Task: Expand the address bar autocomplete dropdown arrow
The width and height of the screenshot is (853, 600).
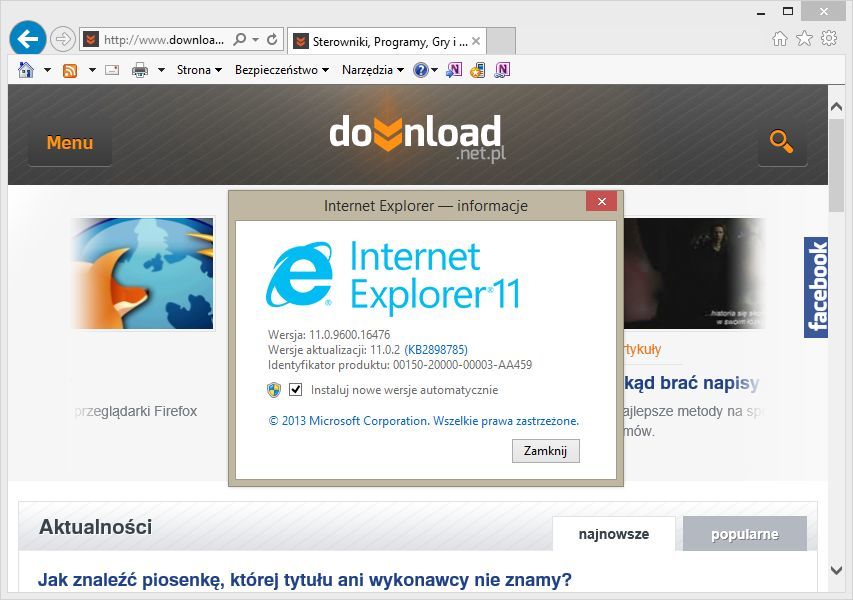Action: (x=255, y=39)
